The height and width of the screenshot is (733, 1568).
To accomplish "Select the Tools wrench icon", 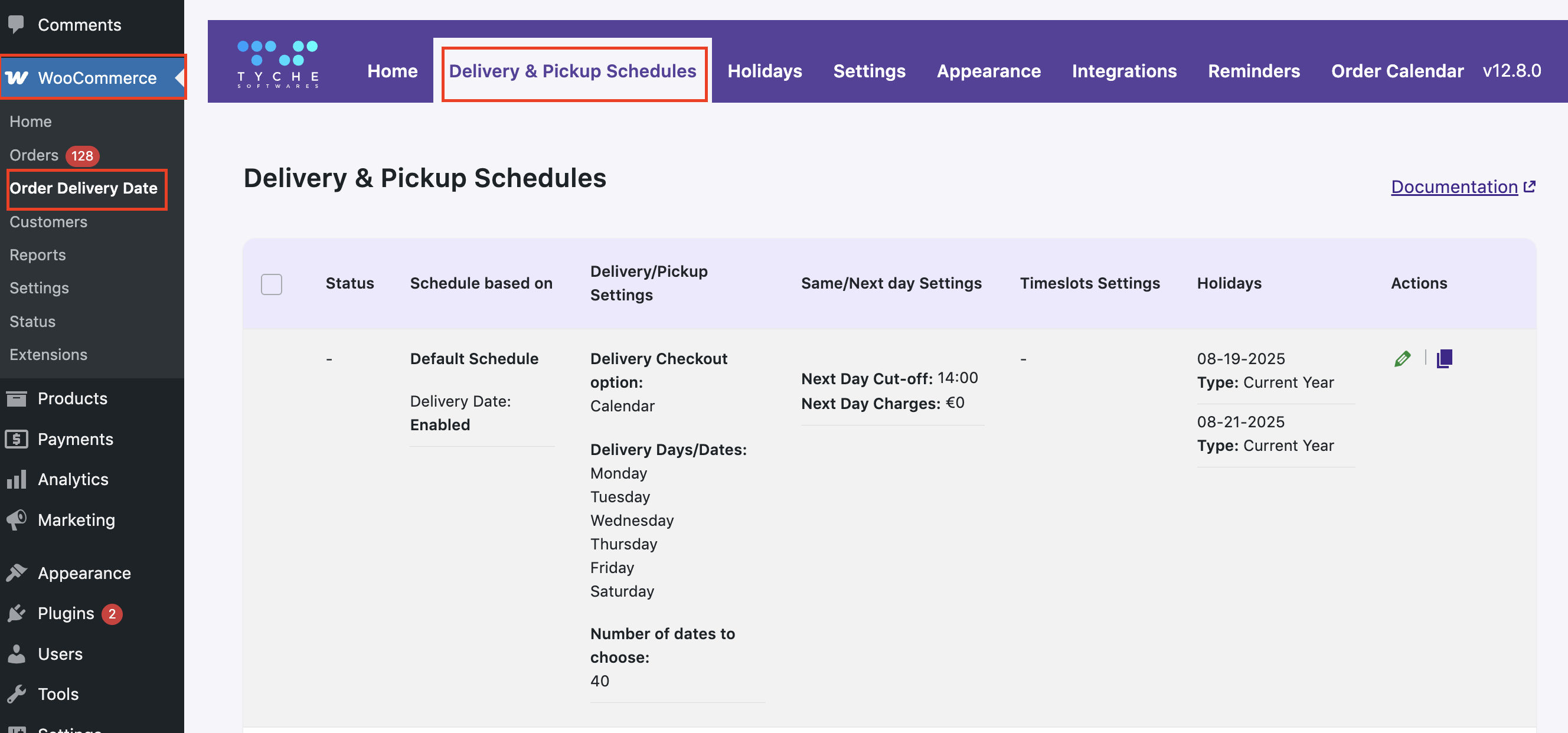I will click(17, 694).
